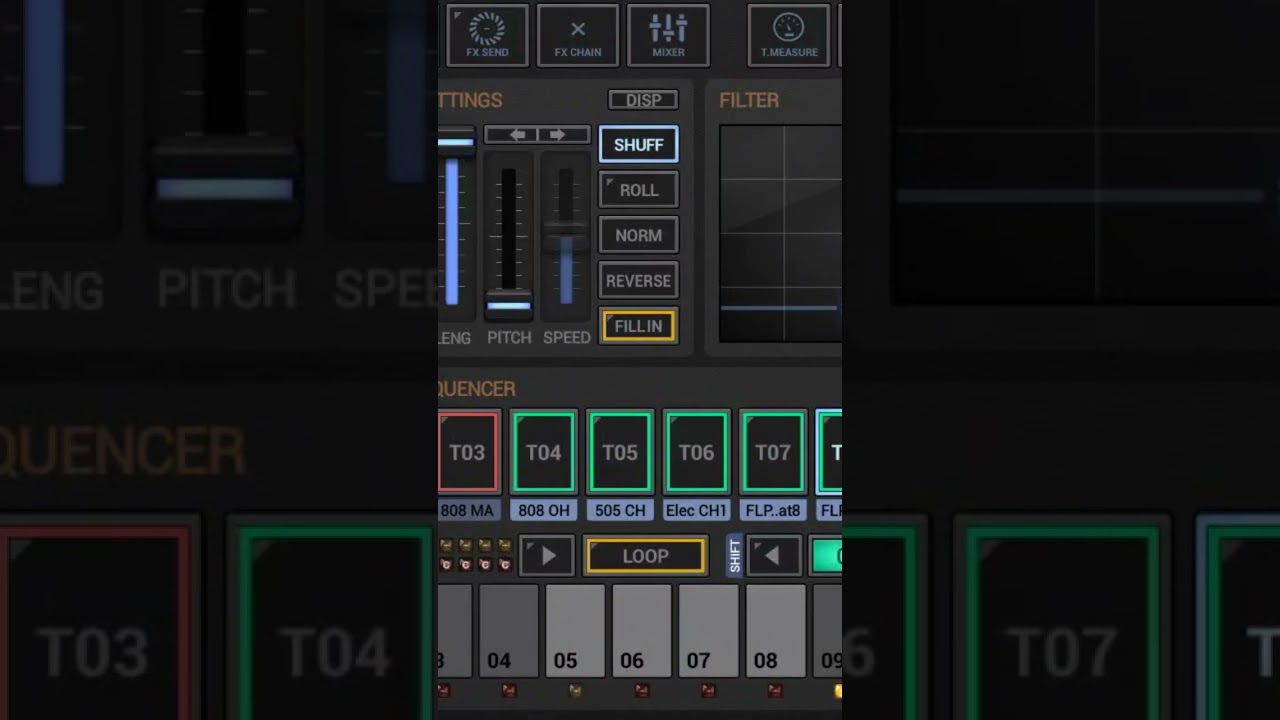The image size is (1280, 720).
Task: Click the 808 MA sample label
Action: (467, 510)
